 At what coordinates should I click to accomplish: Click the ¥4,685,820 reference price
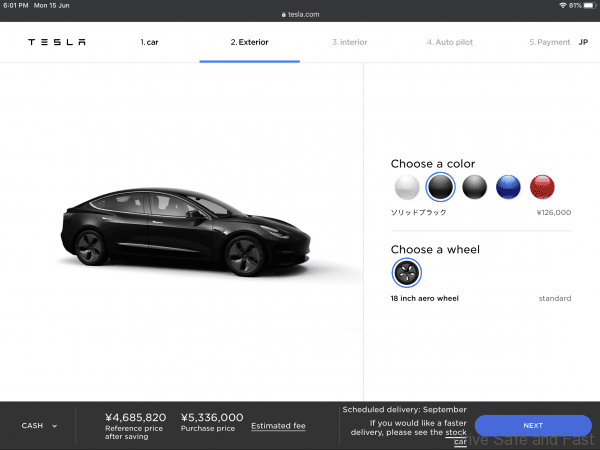point(135,417)
